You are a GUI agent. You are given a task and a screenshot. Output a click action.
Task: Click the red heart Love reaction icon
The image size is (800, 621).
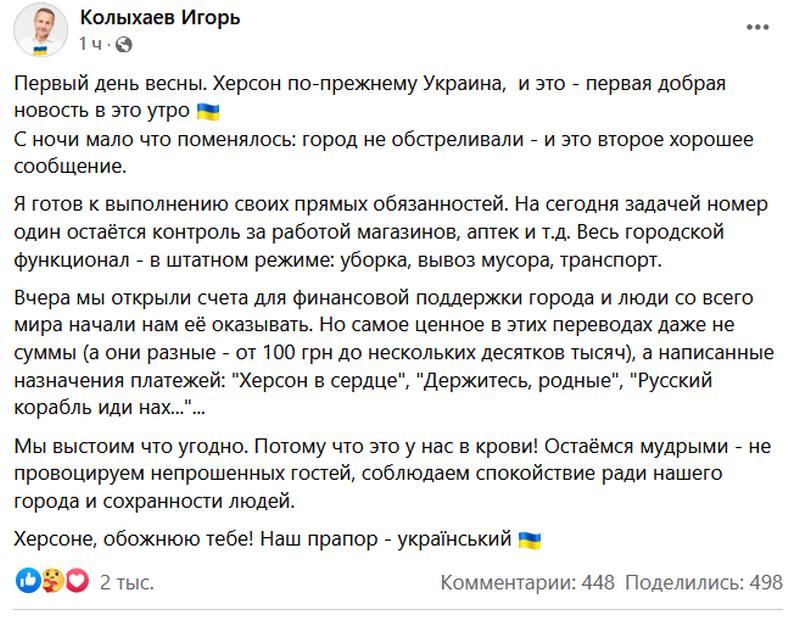click(x=77, y=581)
